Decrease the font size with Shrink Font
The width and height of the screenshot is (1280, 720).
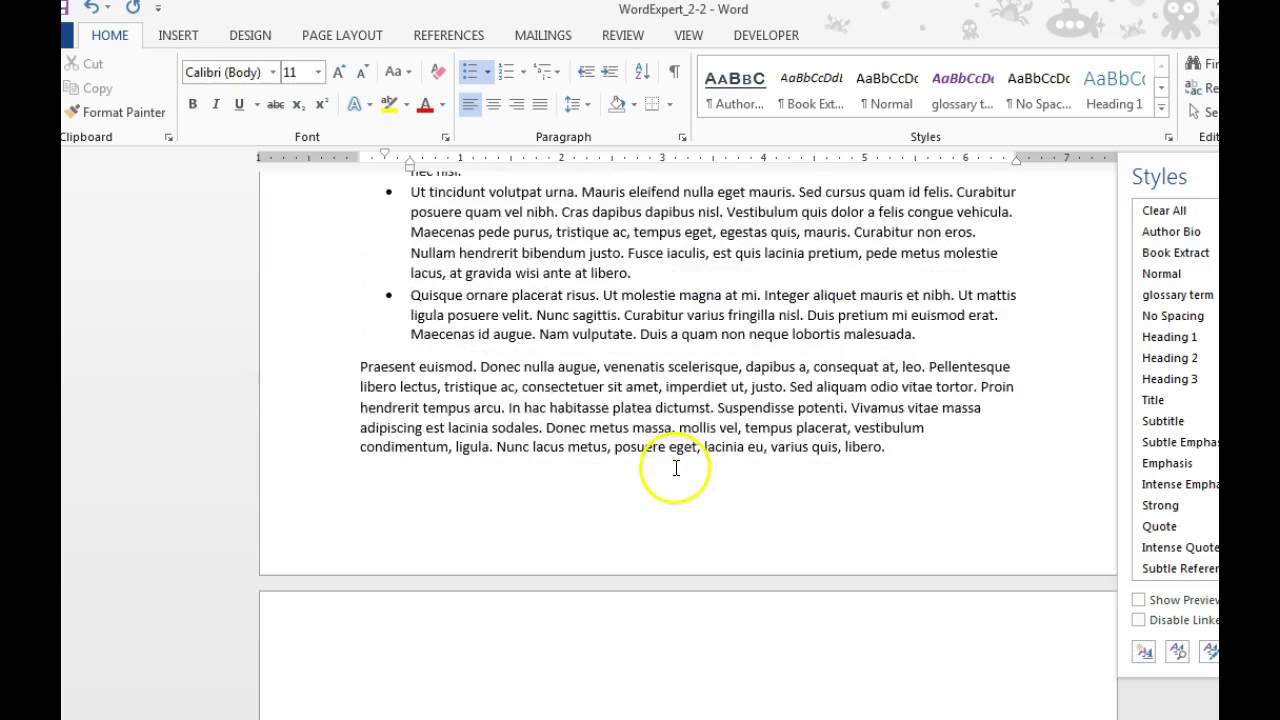(361, 72)
